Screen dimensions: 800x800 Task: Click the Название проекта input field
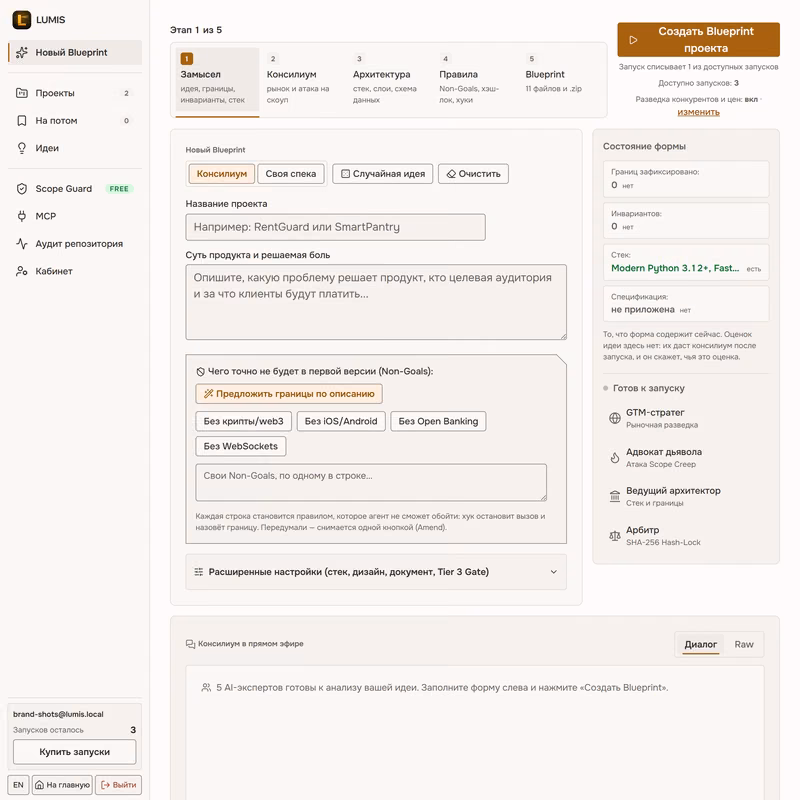point(335,227)
